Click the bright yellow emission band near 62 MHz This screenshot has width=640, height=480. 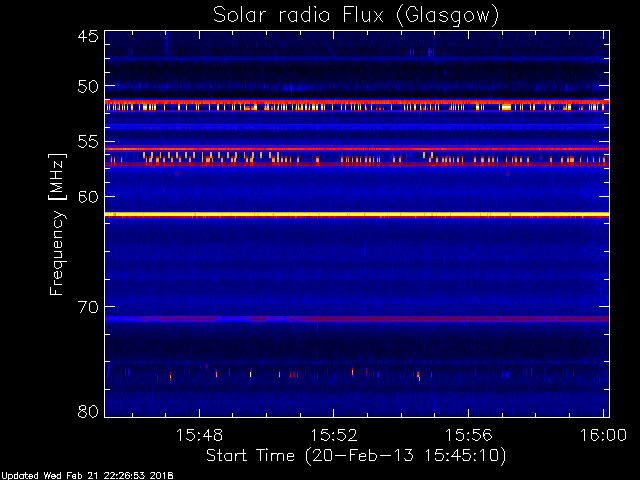pyautogui.click(x=357, y=214)
